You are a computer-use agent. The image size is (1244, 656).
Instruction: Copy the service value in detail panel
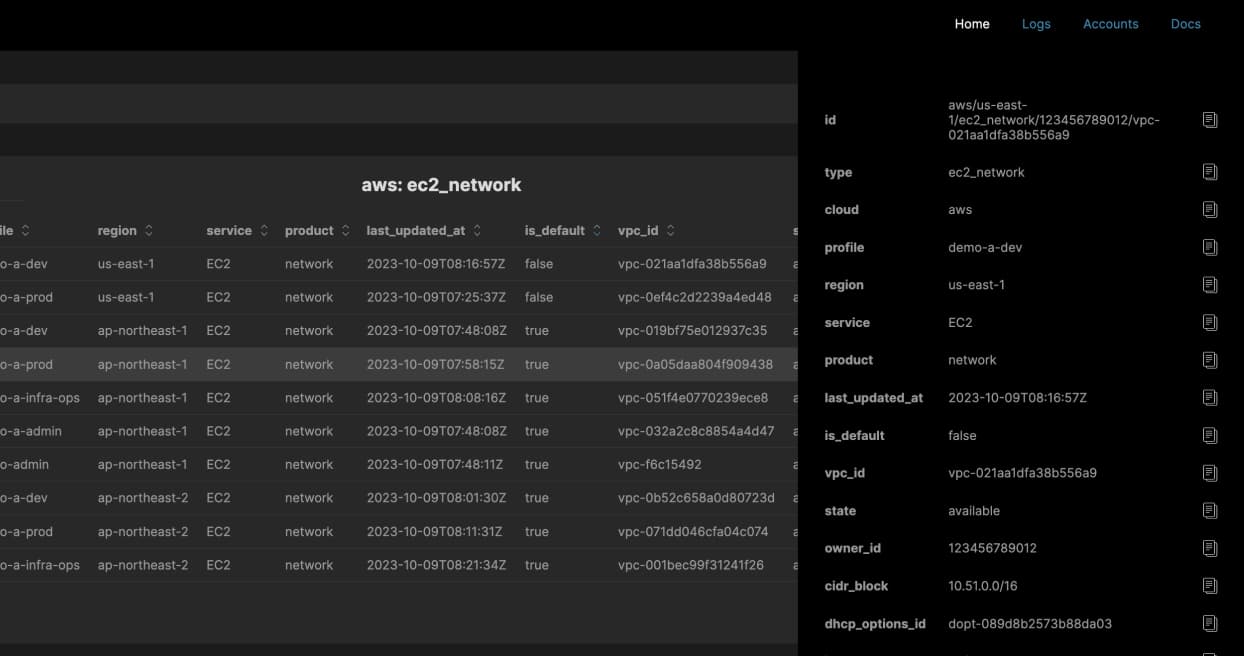[1209, 322]
